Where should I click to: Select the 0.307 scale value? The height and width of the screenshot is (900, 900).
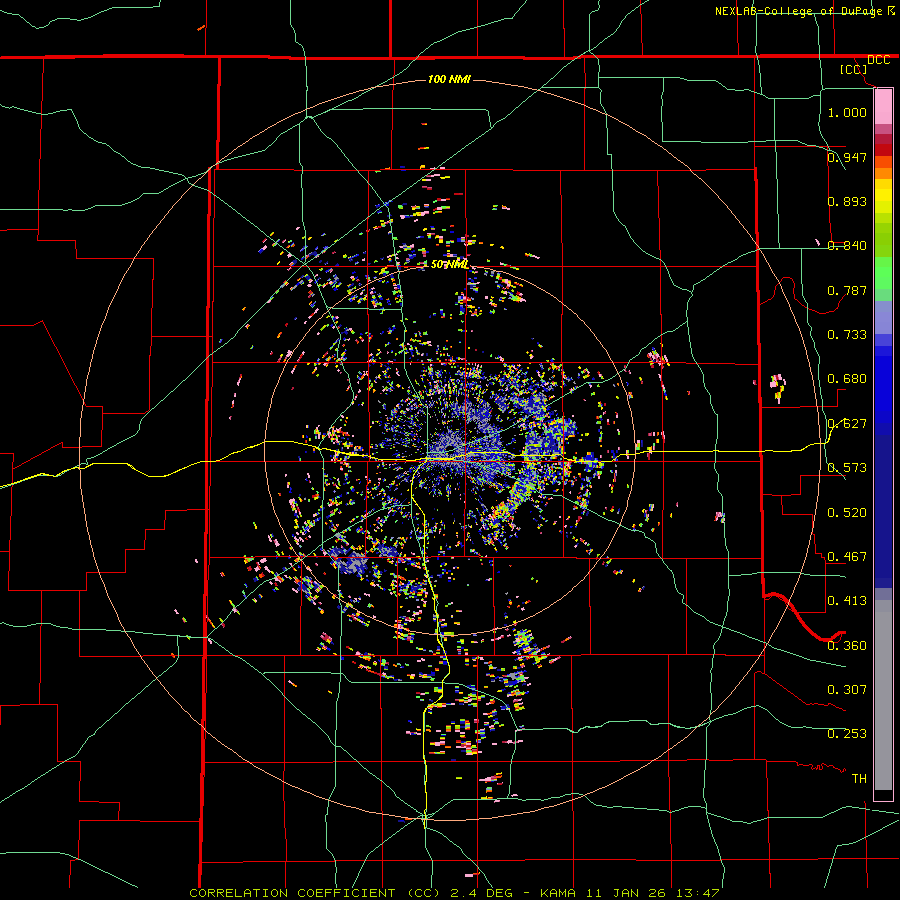click(x=847, y=690)
